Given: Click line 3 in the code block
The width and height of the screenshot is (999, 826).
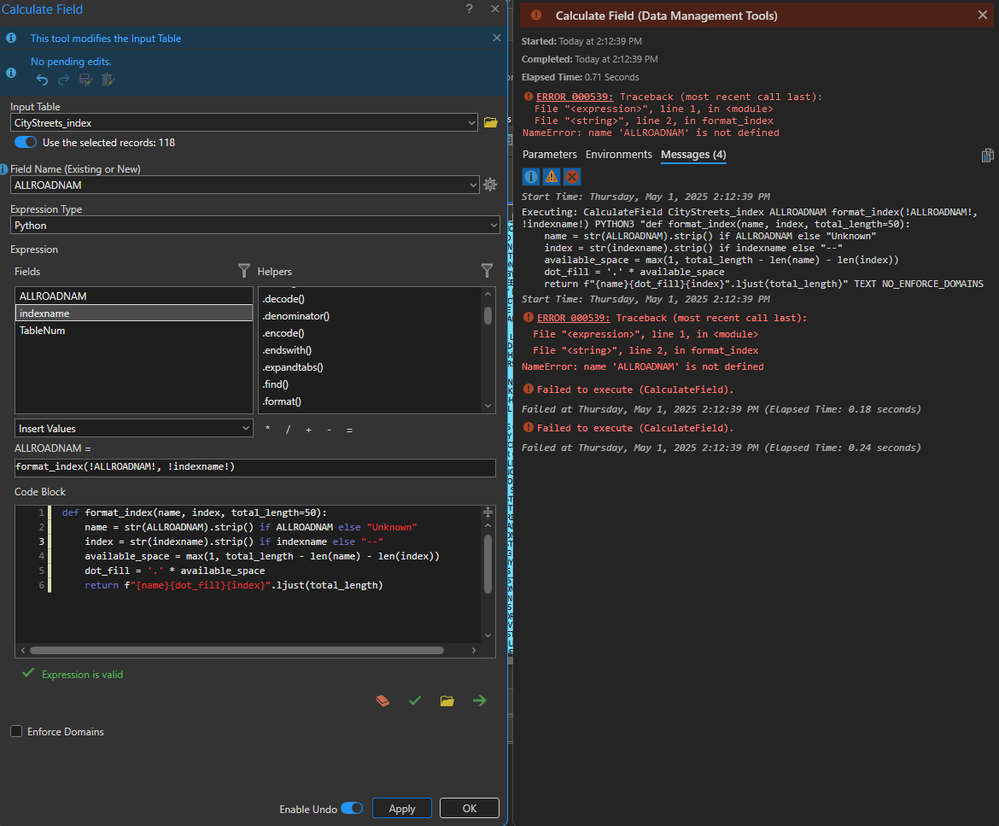Looking at the screenshot, I should coord(234,542).
